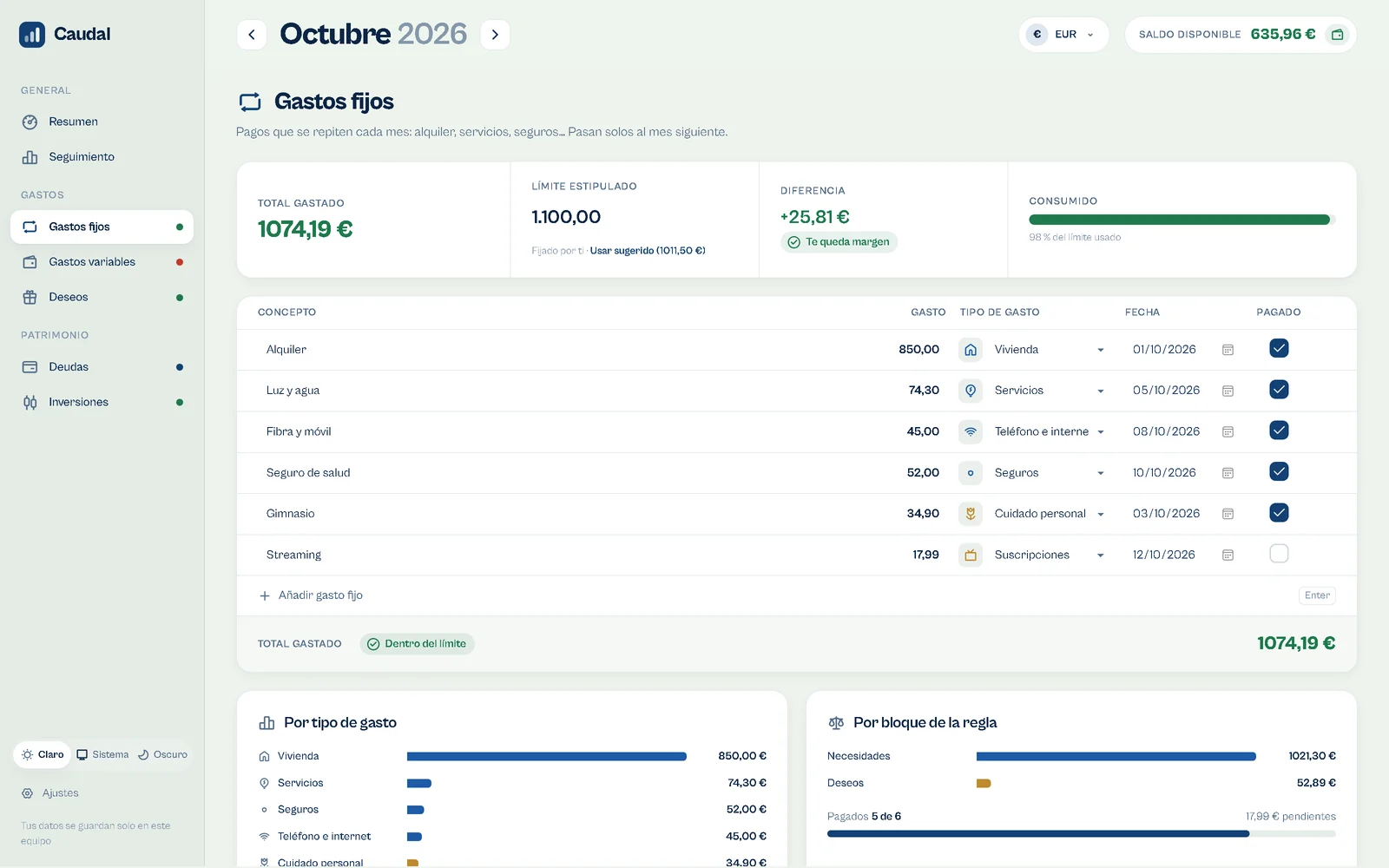Go to previous month arrow
The height and width of the screenshot is (868, 1389).
pyautogui.click(x=252, y=35)
